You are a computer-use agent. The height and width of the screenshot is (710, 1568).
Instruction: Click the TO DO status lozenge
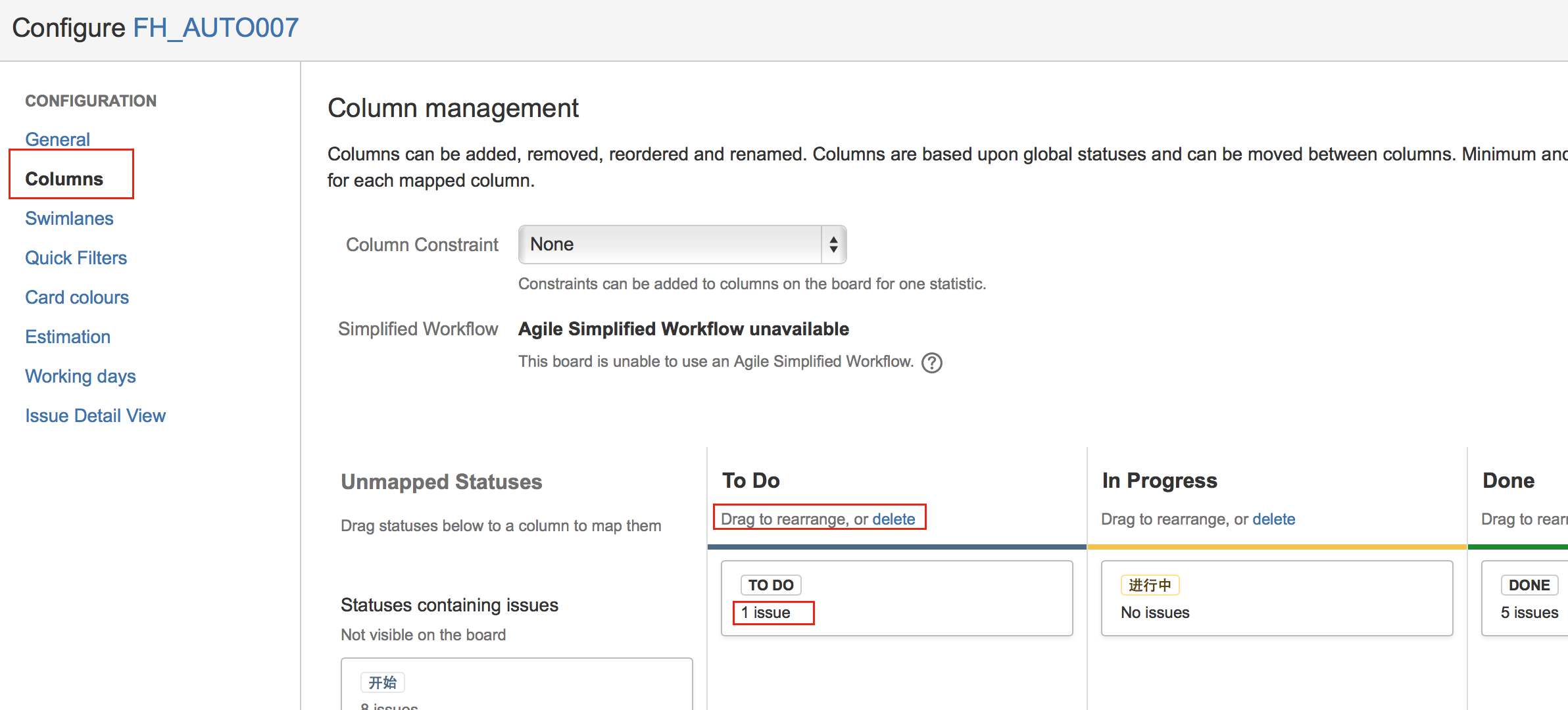[771, 585]
